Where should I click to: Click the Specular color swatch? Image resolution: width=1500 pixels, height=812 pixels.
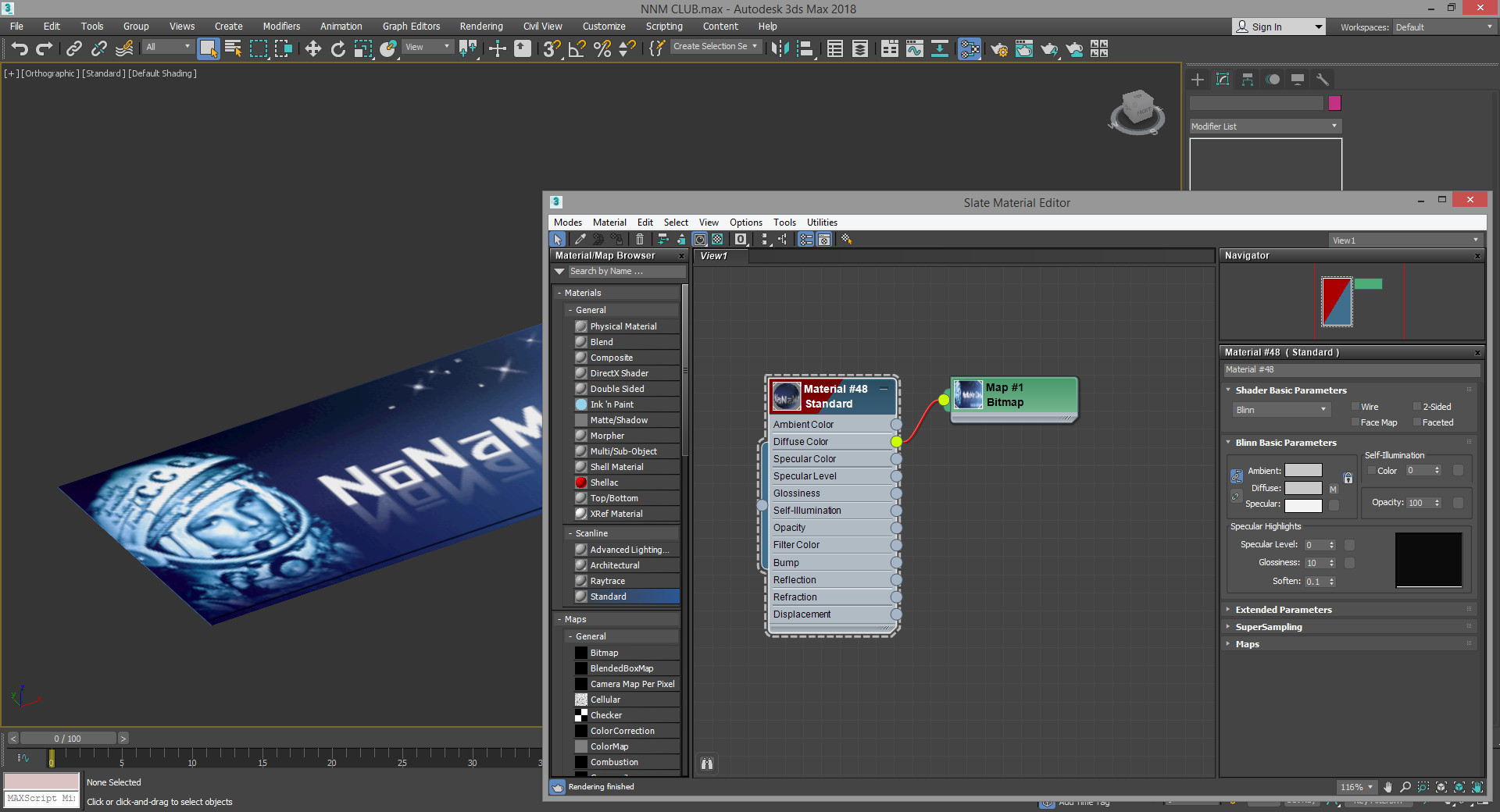click(1303, 505)
